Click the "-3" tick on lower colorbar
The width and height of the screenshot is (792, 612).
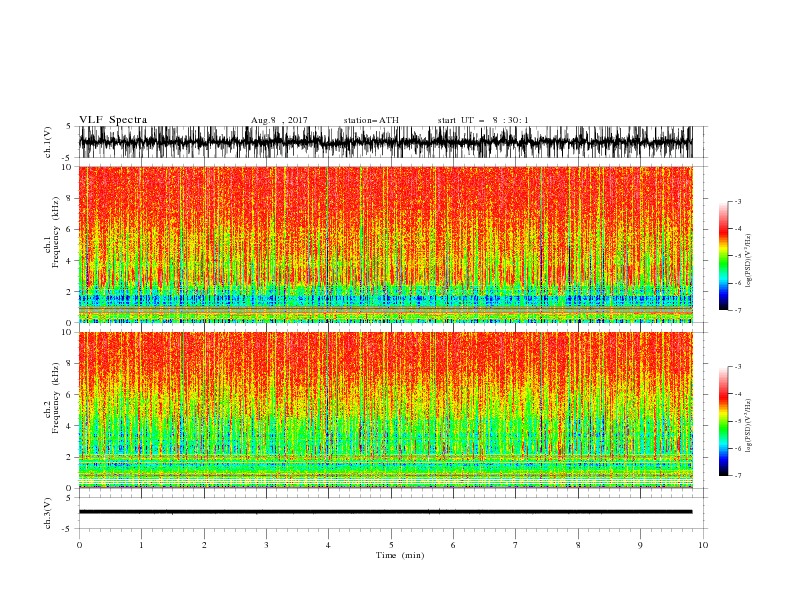click(x=737, y=367)
